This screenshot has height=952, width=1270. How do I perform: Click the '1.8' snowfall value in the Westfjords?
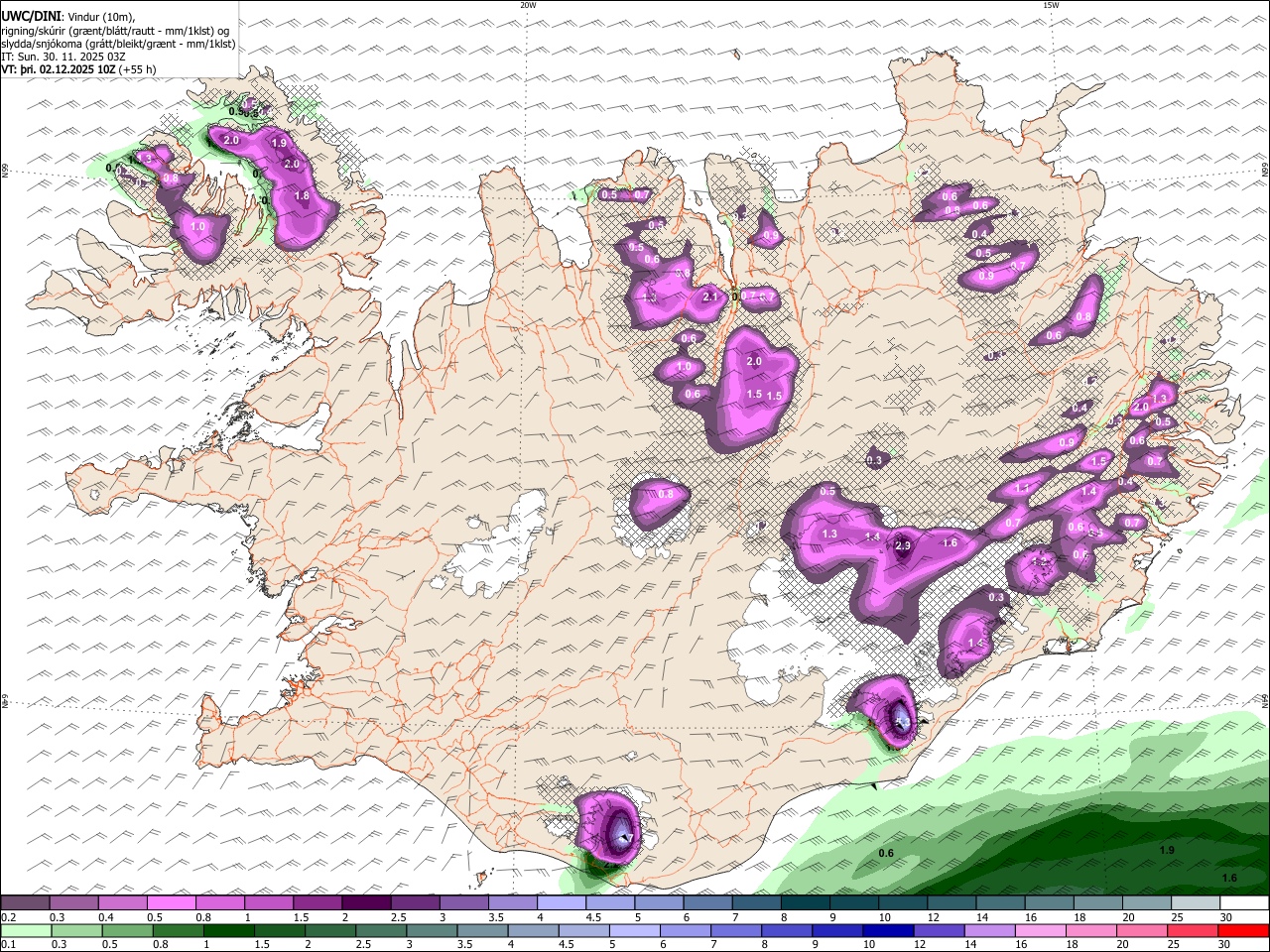303,196
